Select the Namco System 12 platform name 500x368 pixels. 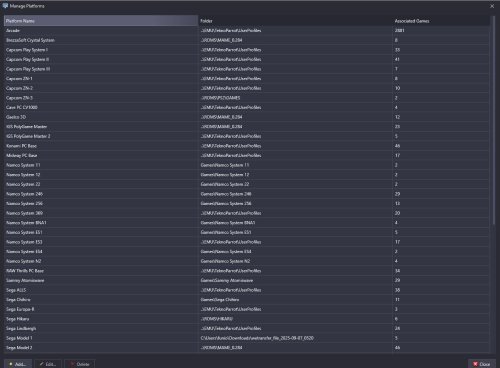click(23, 175)
